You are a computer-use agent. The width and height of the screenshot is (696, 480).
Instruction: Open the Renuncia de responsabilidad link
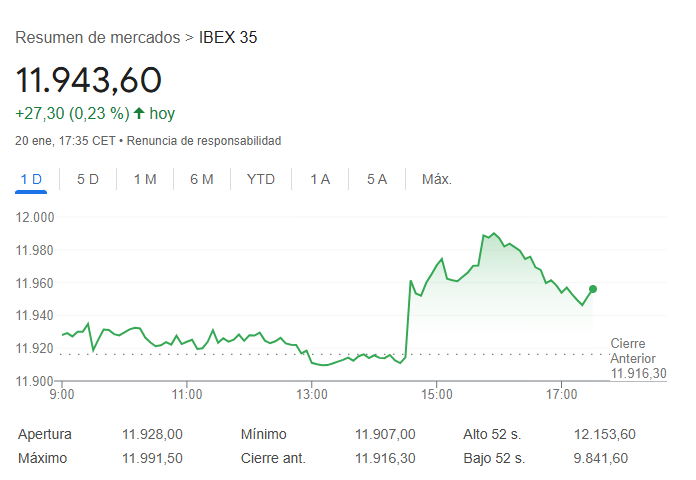[x=203, y=141]
